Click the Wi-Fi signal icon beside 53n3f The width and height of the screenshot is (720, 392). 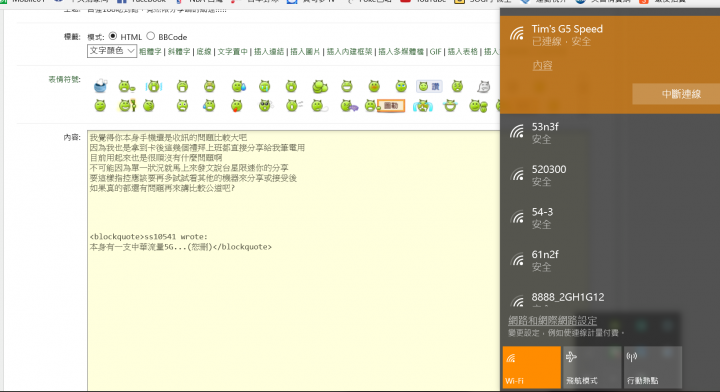pos(517,132)
